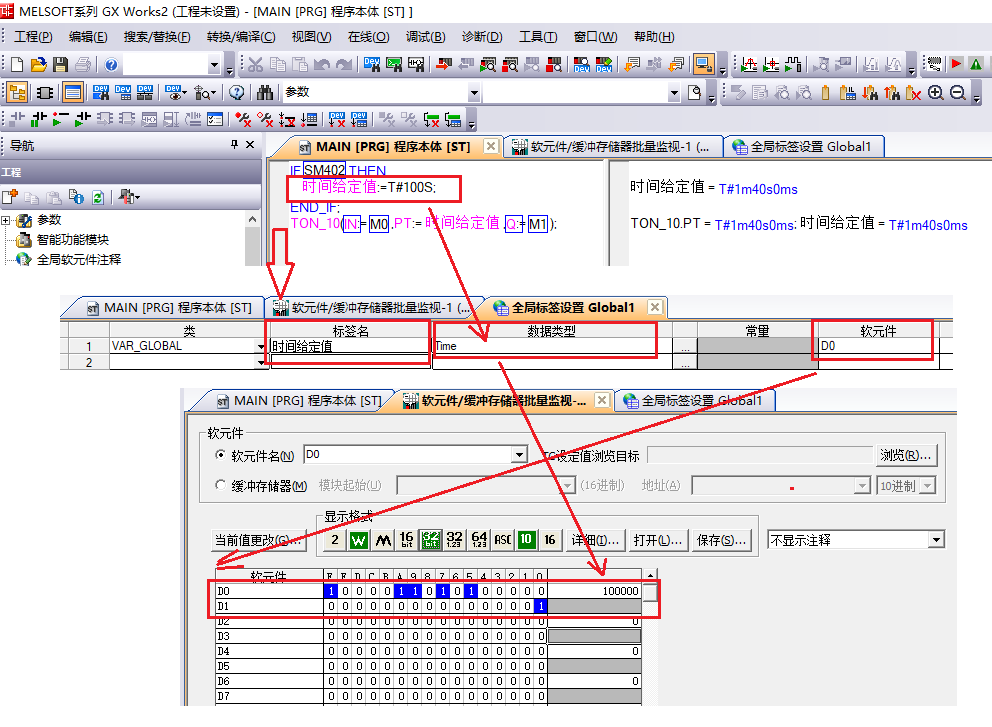
Task: Click the Zoom In magnifier icon
Action: point(936,93)
